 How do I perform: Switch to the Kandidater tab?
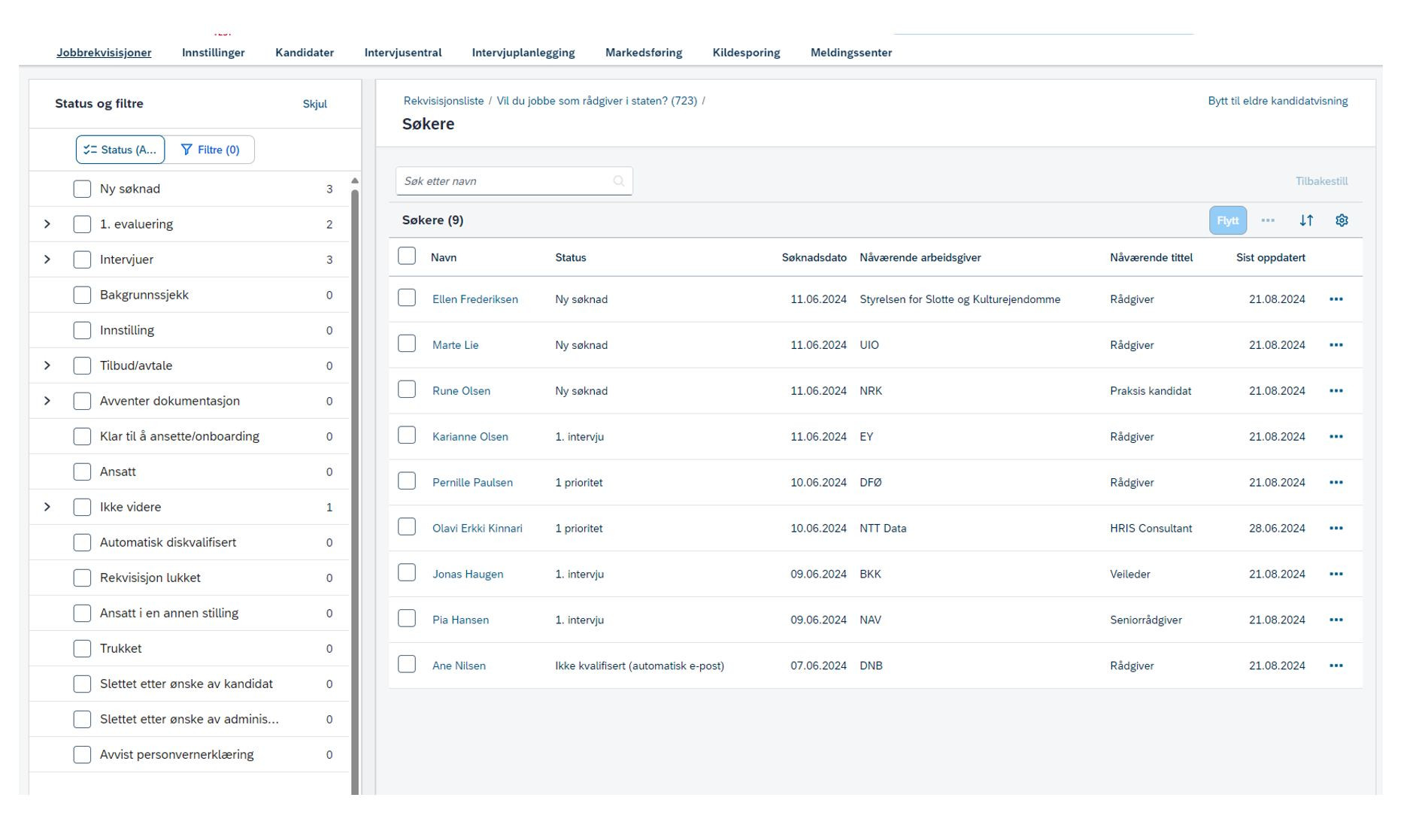[305, 53]
